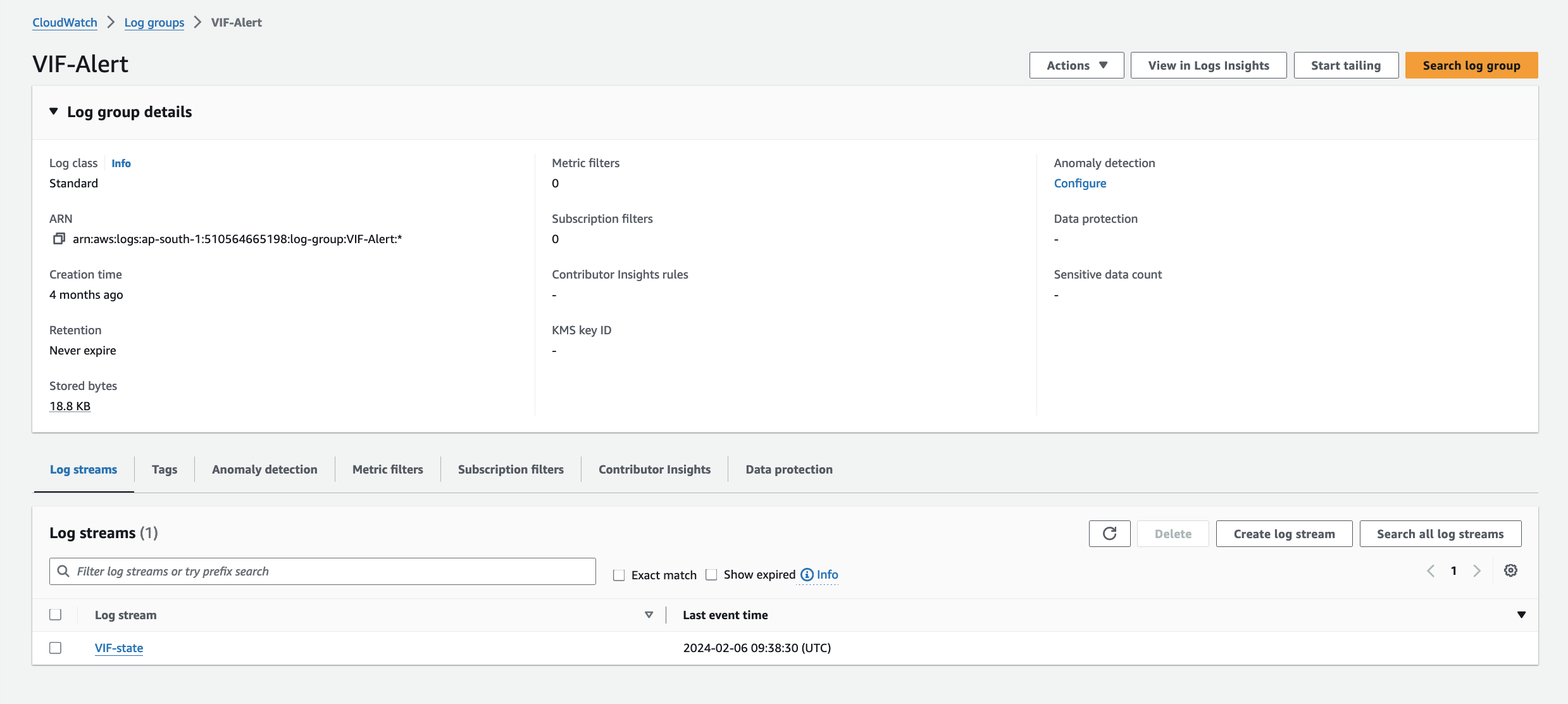Check the Show expired checkbox
1568x704 pixels.
(x=711, y=575)
